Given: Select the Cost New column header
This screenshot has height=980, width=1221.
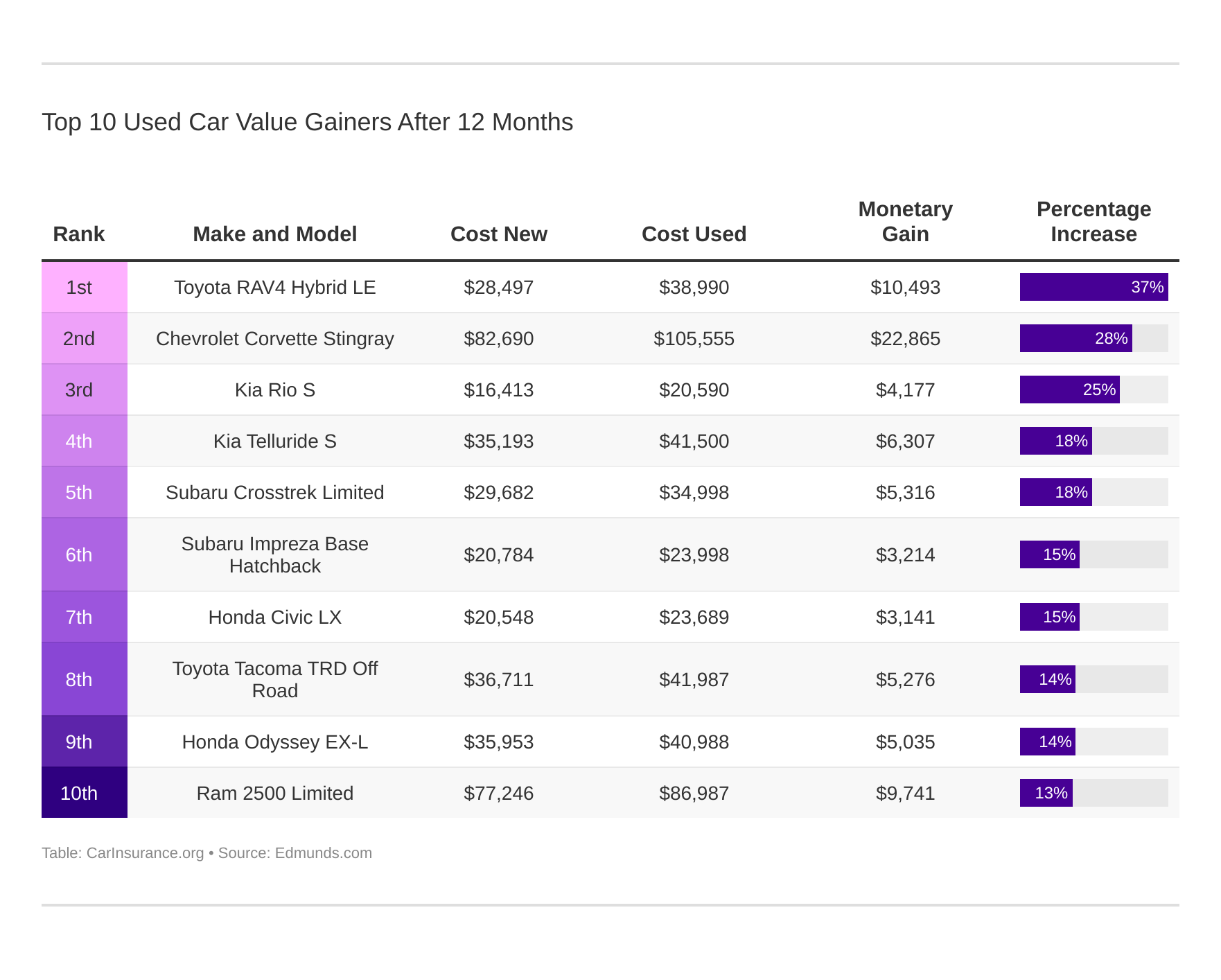Looking at the screenshot, I should (499, 234).
